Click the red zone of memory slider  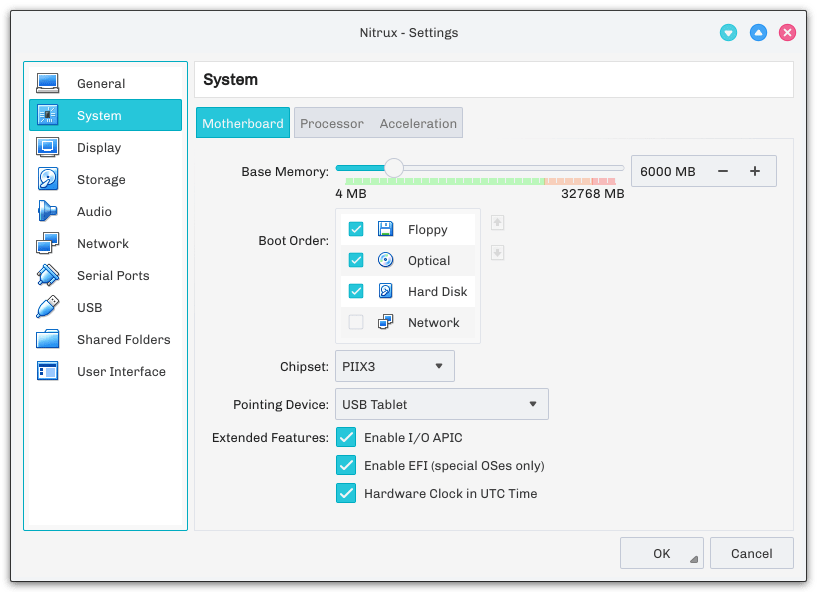(603, 181)
